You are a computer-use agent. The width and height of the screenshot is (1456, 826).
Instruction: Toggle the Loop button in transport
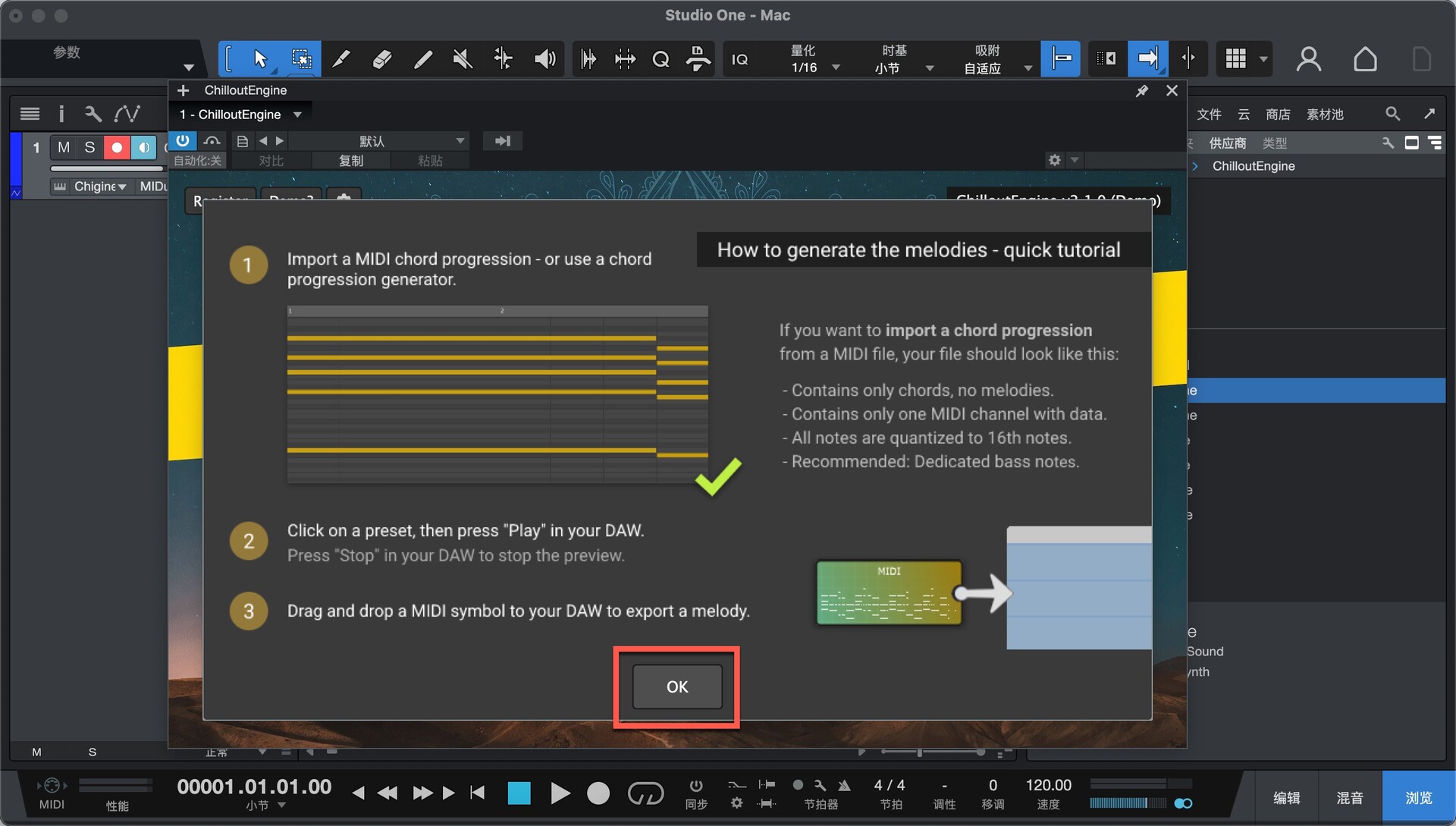(x=645, y=793)
